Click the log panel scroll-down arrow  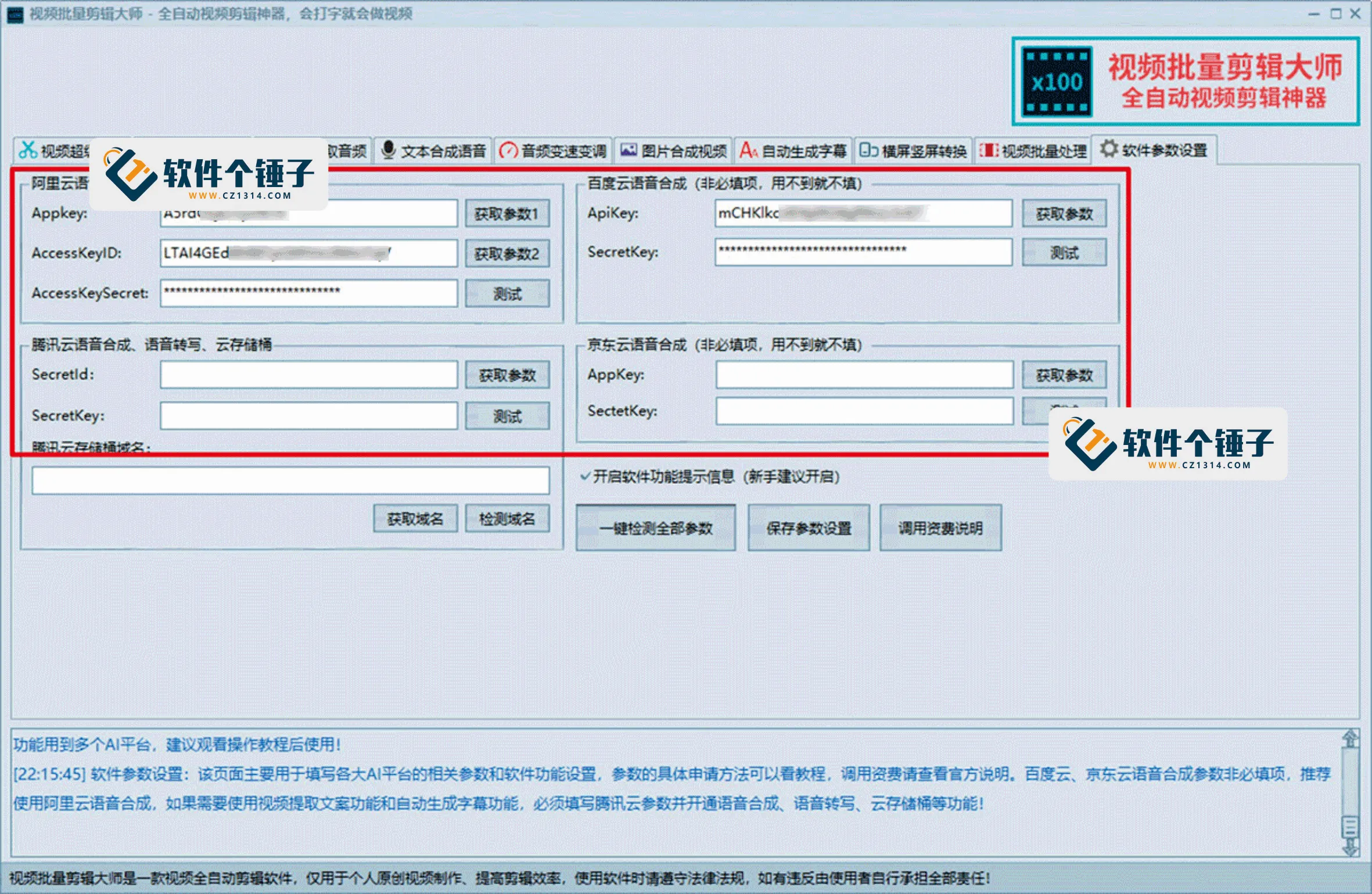pyautogui.click(x=1351, y=848)
